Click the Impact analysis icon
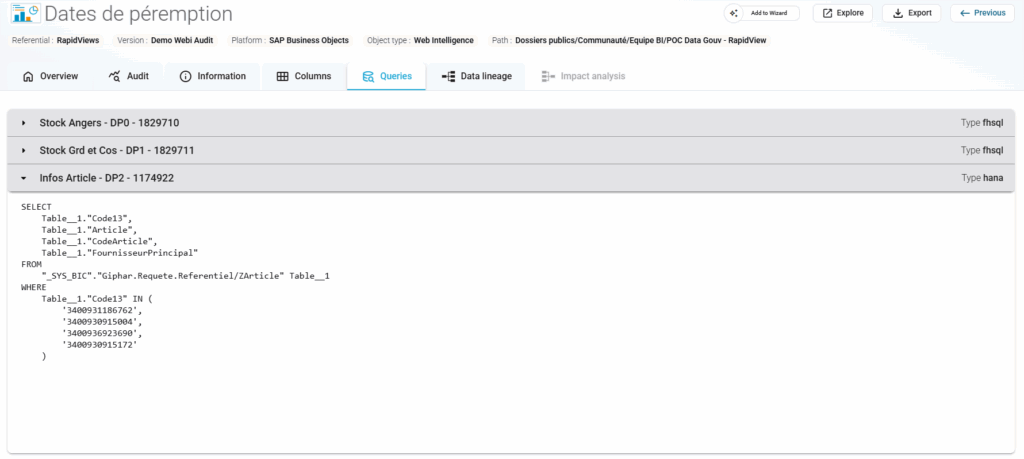The height and width of the screenshot is (459, 1024). (x=548, y=76)
